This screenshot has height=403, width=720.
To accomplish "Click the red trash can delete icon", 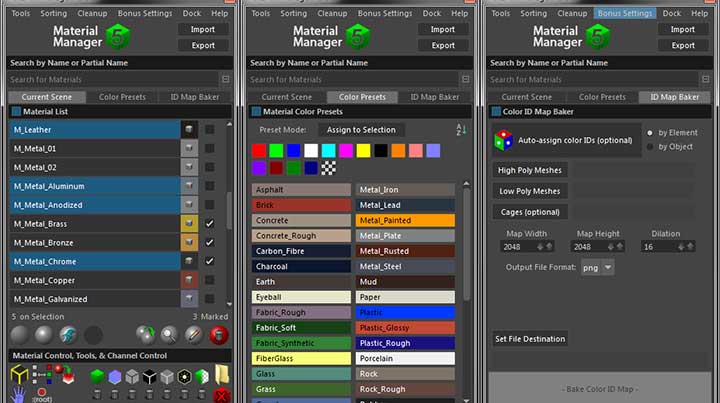I will pos(220,334).
